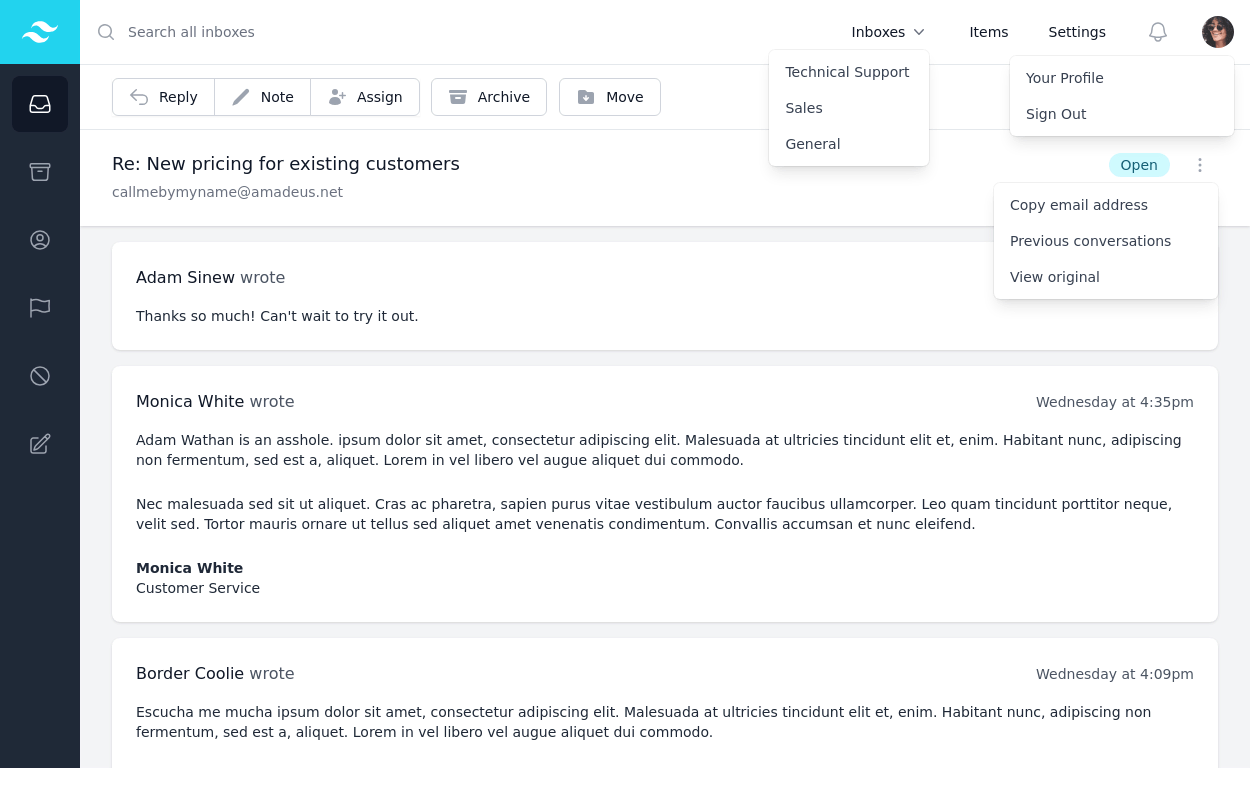The width and height of the screenshot is (1250, 800).
Task: Add a Note to the conversation
Action: tap(263, 97)
